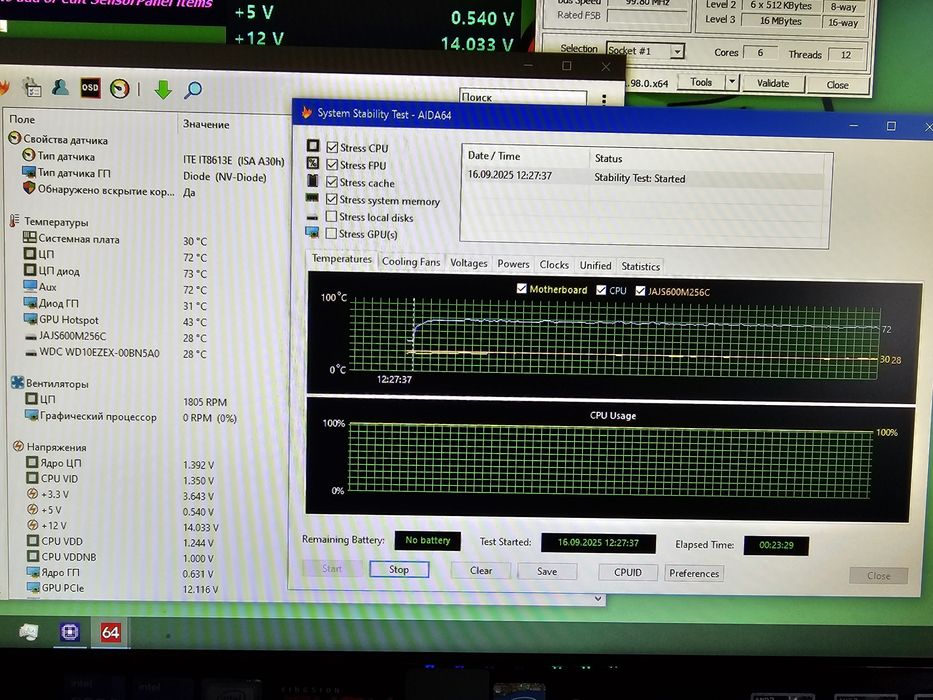Uncheck the Stress cache checkbox

point(332,182)
